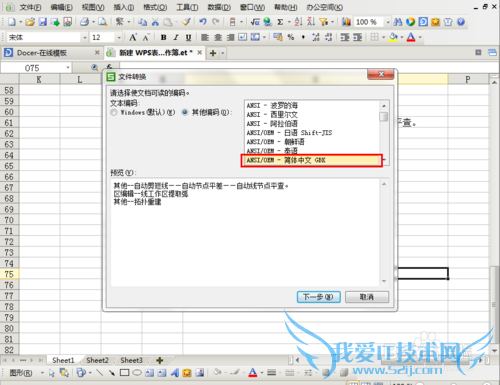
Task: Click the AutoSum sigma icon
Action: [x=280, y=22]
